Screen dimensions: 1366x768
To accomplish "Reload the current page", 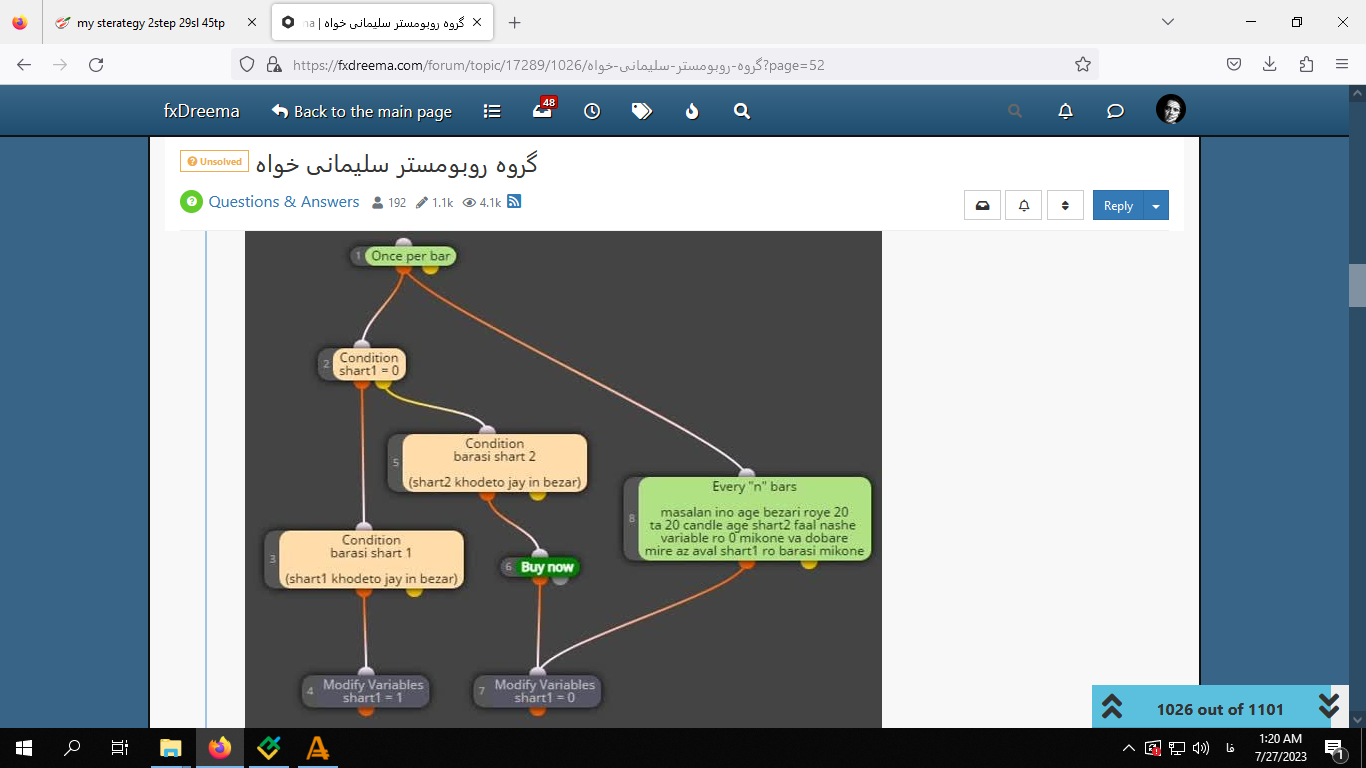I will coord(96,64).
